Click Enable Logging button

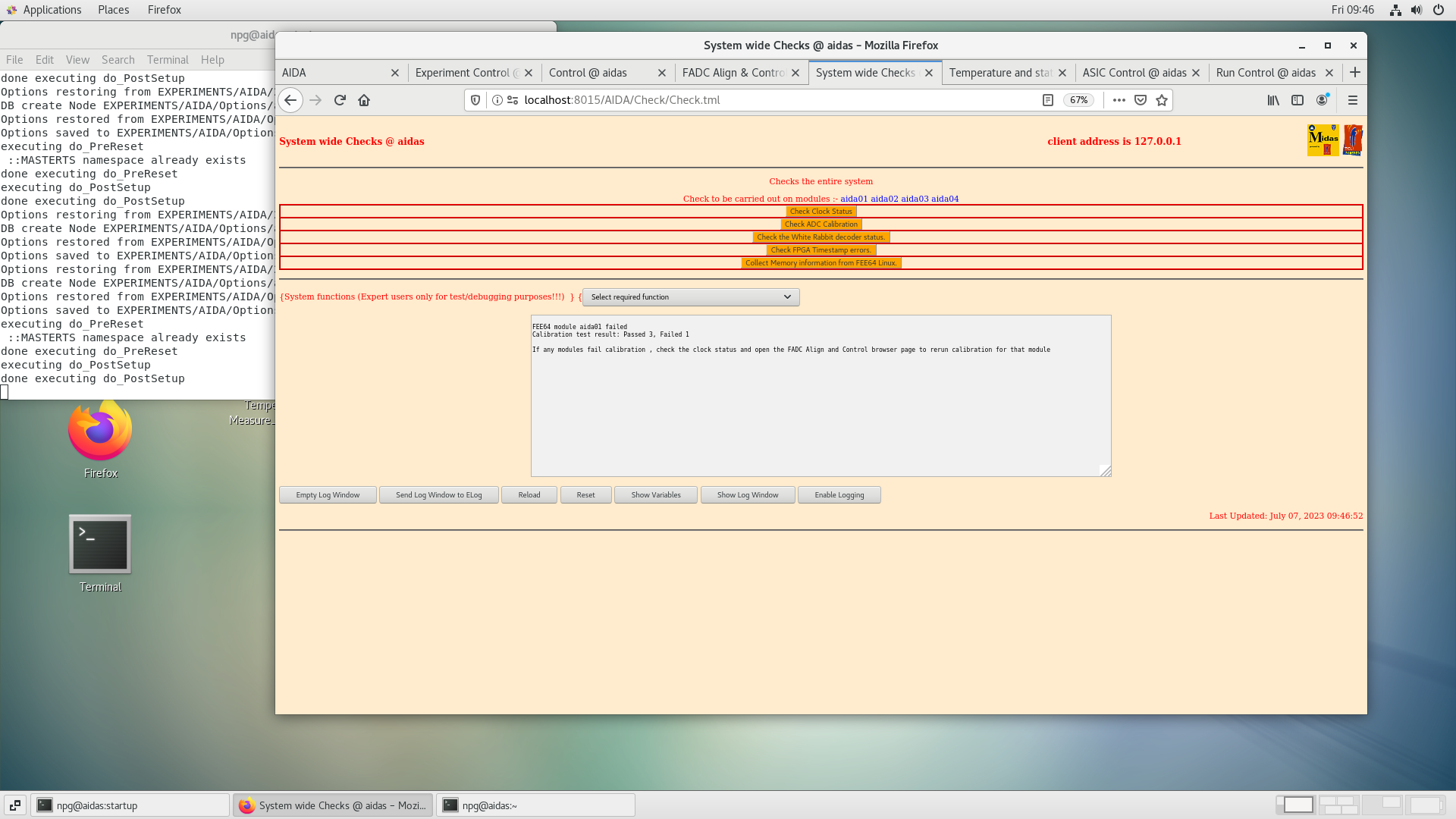(x=839, y=495)
